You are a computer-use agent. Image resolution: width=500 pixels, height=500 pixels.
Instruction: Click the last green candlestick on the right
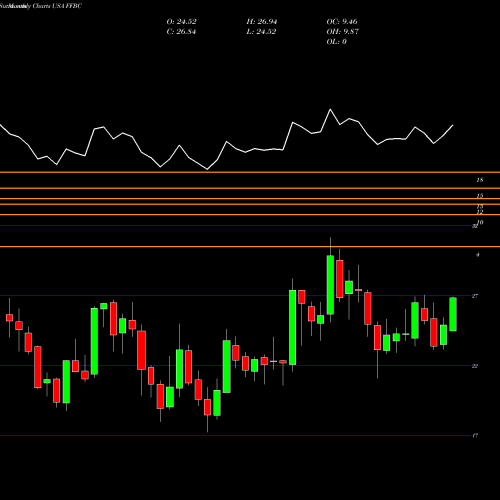coord(453,314)
